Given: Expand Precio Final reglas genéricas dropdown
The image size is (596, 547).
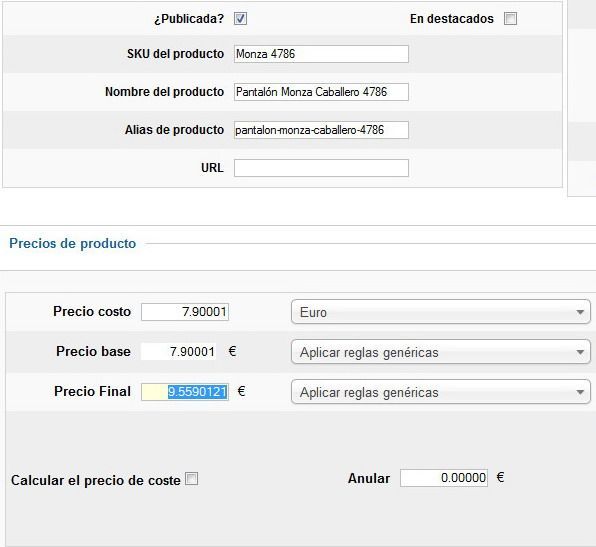Looking at the screenshot, I should (441, 392).
